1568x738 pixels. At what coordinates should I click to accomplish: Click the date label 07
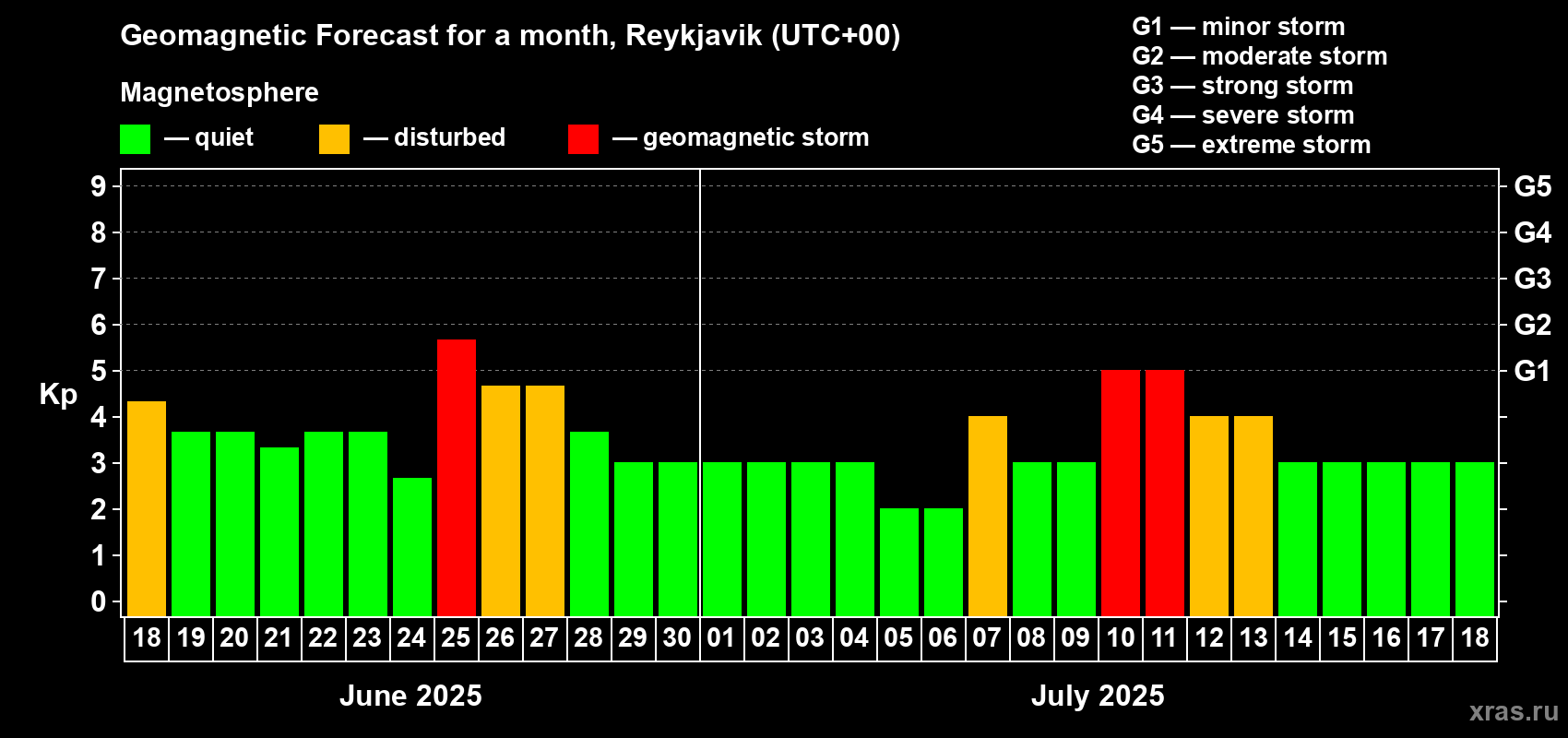coord(987,637)
